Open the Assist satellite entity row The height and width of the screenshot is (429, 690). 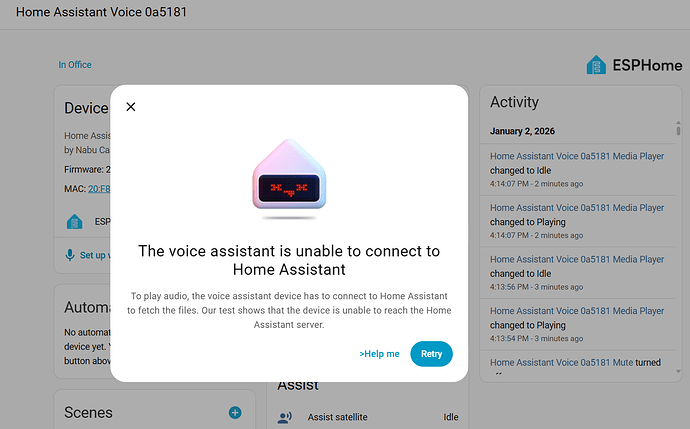368,417
